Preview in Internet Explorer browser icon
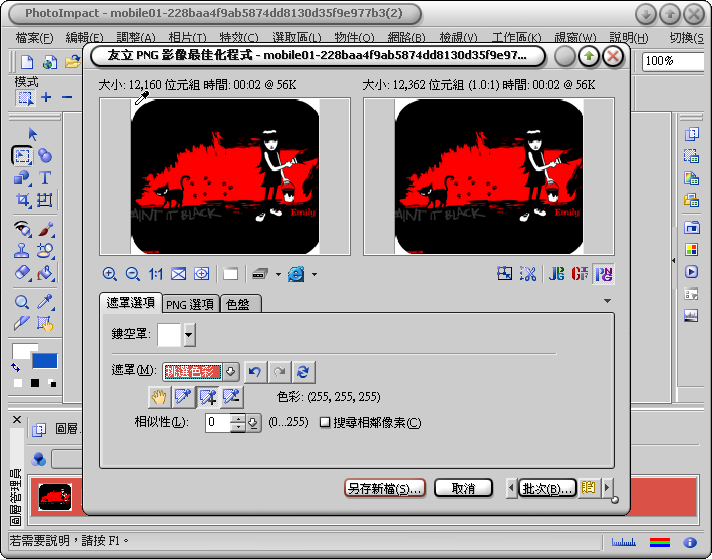The width and height of the screenshot is (712, 559). pos(296,274)
